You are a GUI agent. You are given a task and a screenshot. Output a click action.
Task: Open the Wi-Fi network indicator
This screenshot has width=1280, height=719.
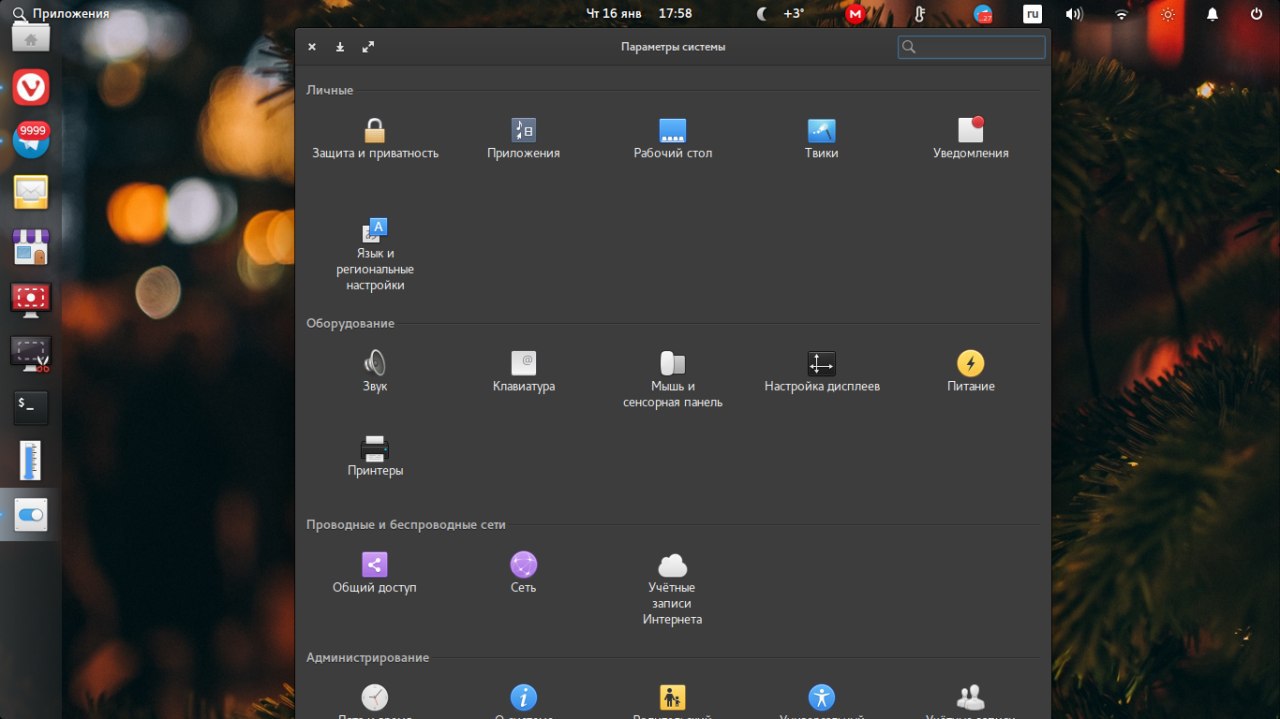[1121, 14]
